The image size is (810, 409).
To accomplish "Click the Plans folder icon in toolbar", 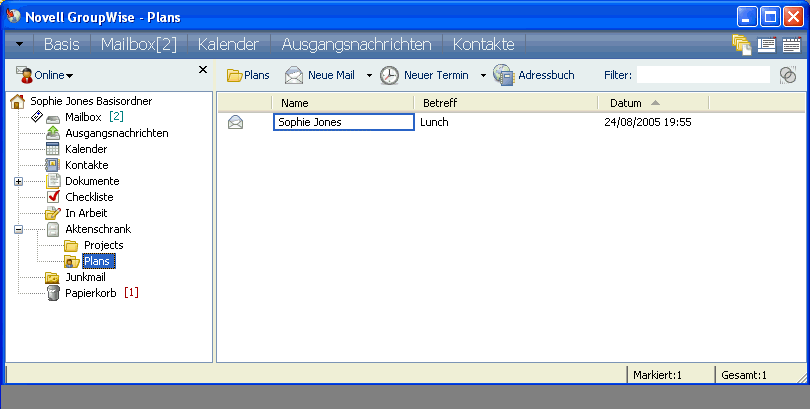I will click(x=235, y=75).
